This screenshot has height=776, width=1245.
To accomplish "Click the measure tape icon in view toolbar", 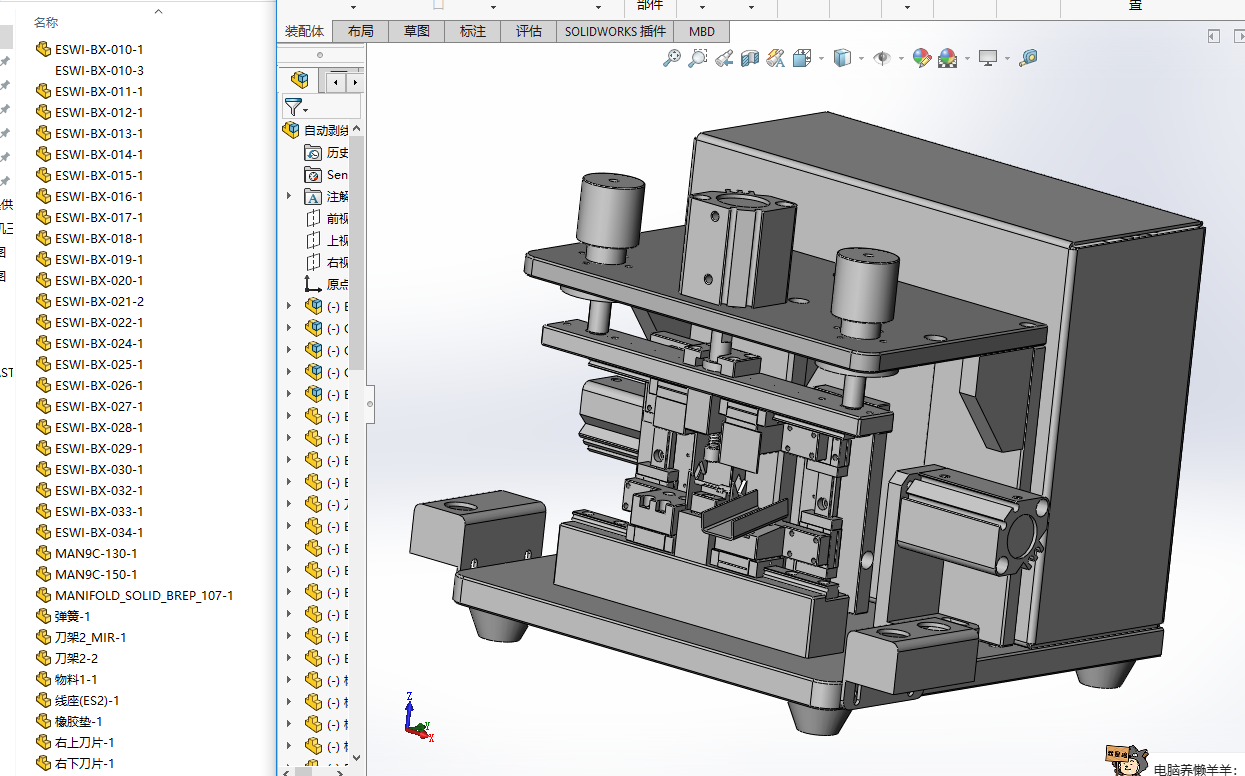I will click(1028, 59).
